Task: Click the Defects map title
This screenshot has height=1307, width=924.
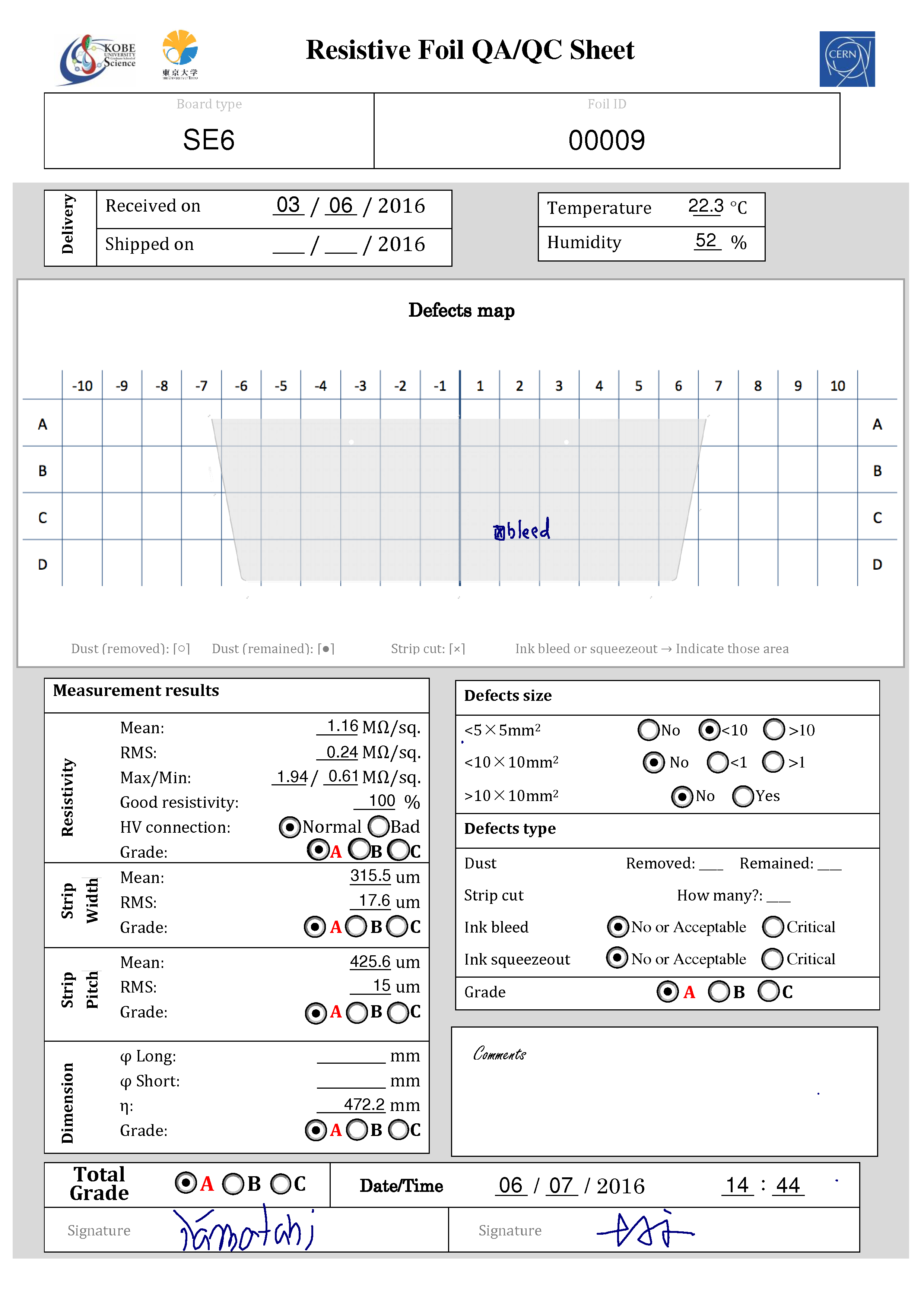Action: coord(461,310)
